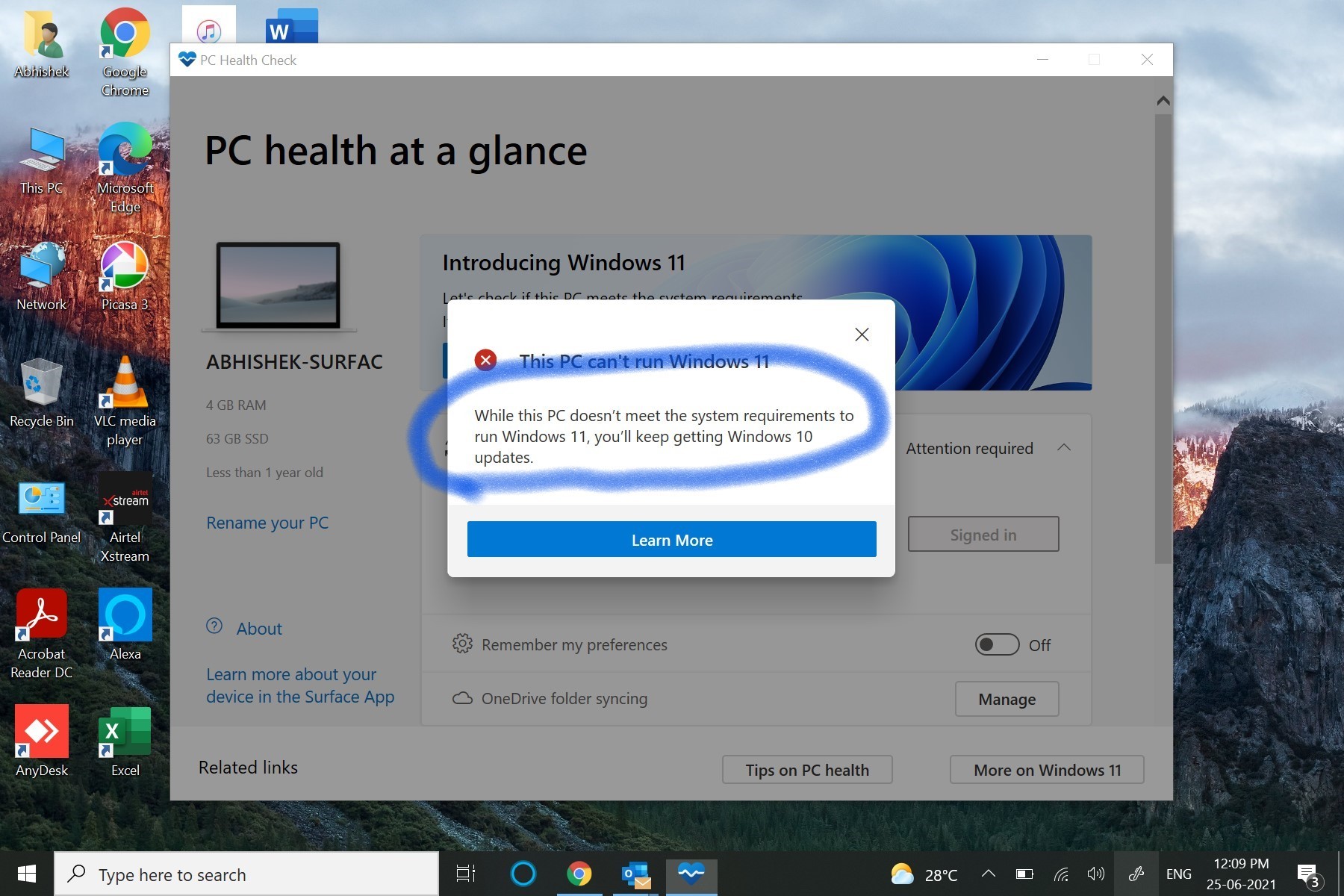Open the iTunes music desktop icon

(x=209, y=25)
